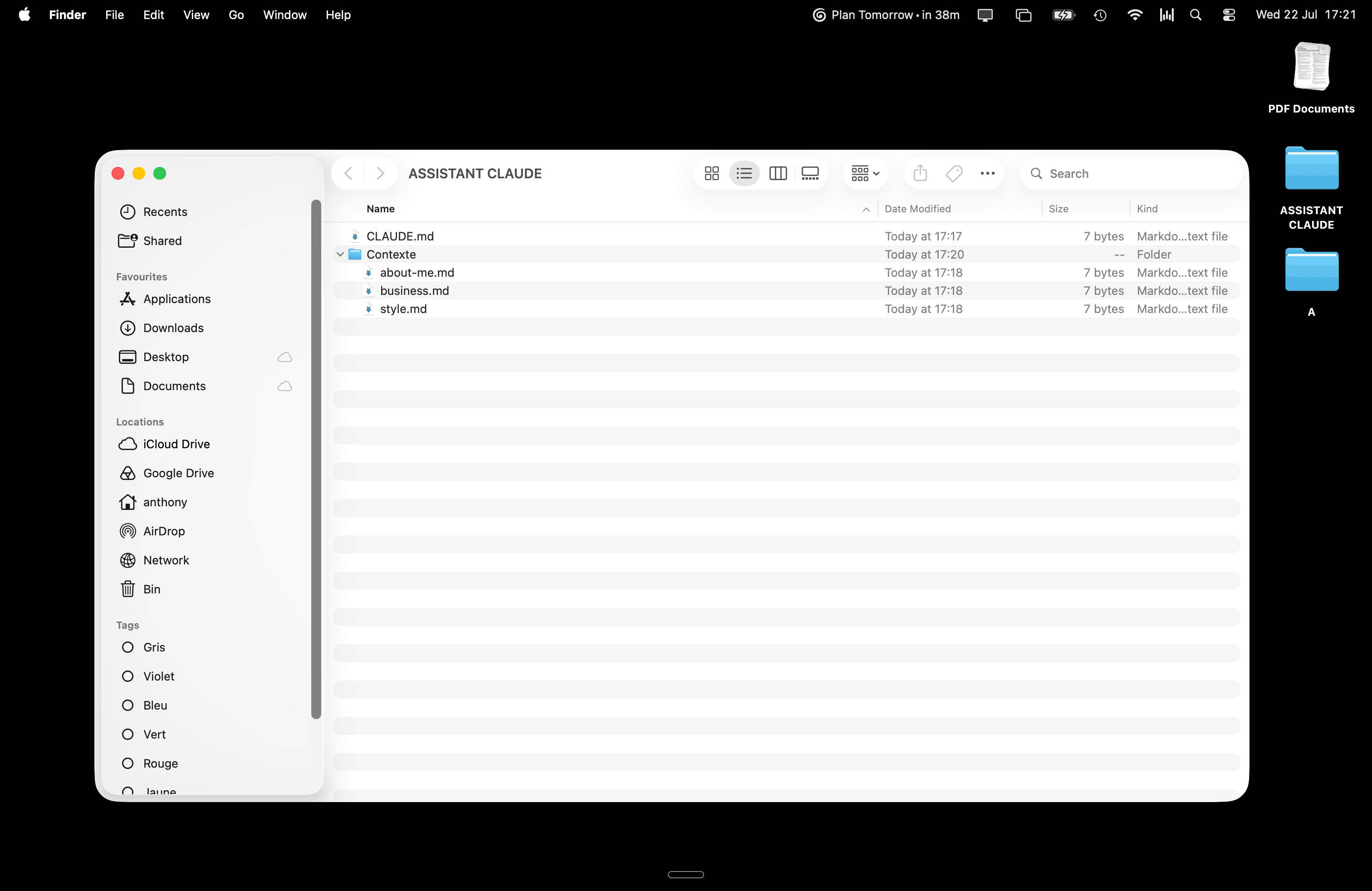Screen dimensions: 1372x891
Task: Click the date and time in menu bar
Action: pyautogui.click(x=1306, y=15)
